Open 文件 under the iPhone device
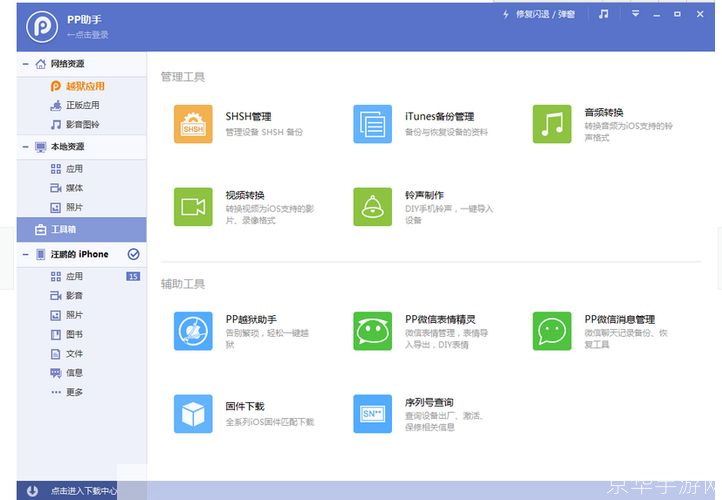 tap(82, 354)
